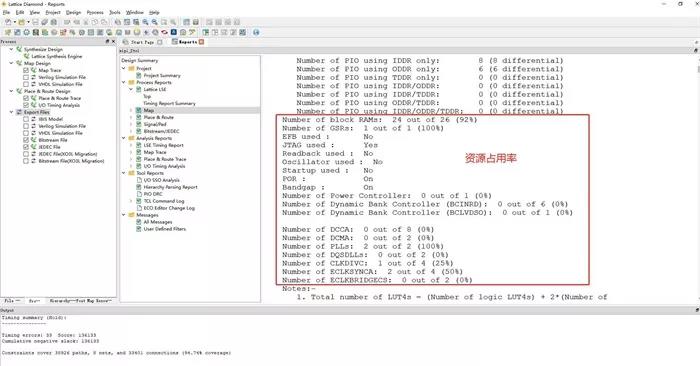
Task: Check VHDL Simulation File under Map Design
Action: [x=26, y=84]
